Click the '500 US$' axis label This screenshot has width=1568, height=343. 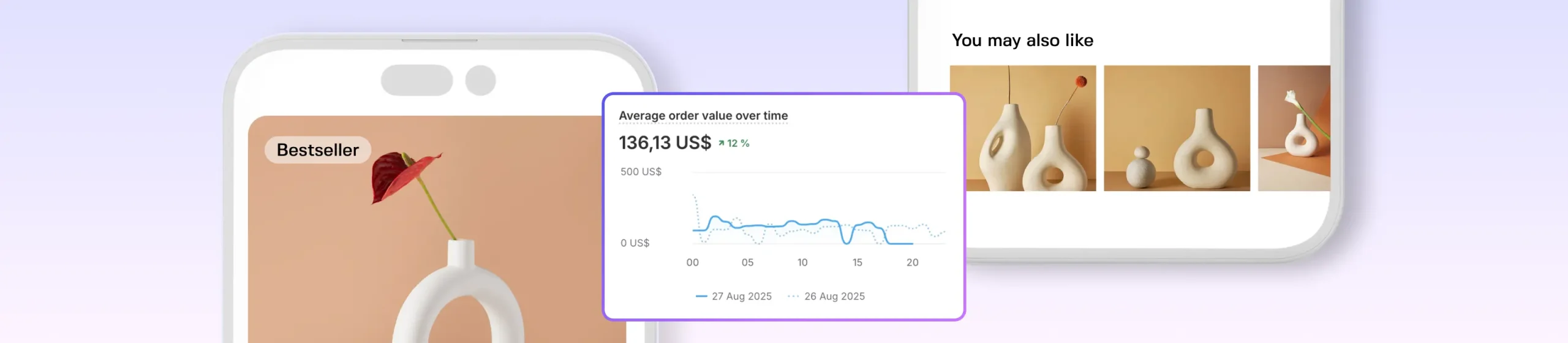coord(641,172)
